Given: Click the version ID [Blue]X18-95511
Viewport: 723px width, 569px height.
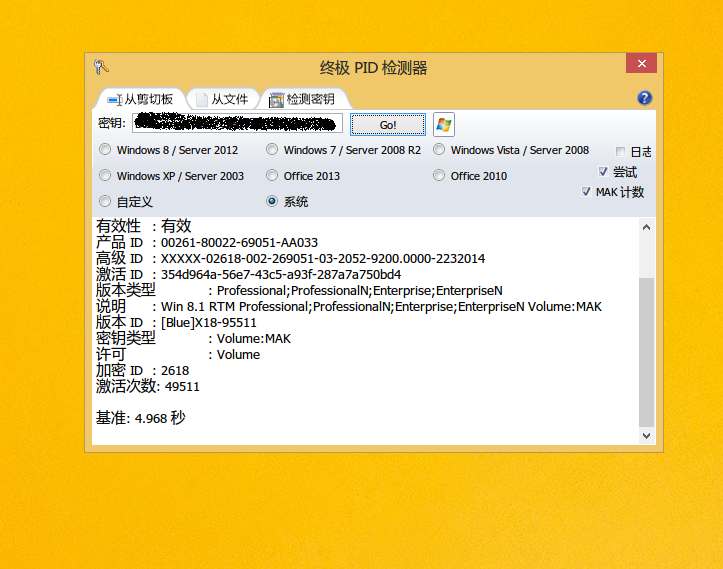Looking at the screenshot, I should coord(208,323).
